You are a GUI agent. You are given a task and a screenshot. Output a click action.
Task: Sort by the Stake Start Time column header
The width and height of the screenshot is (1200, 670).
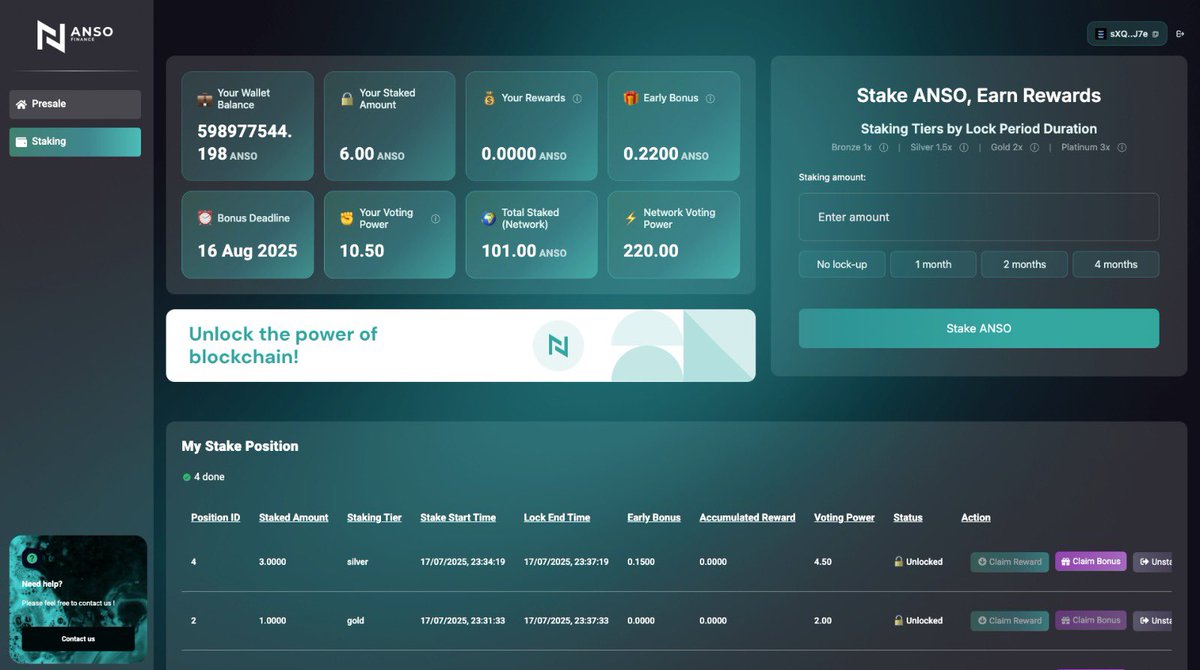pos(458,518)
